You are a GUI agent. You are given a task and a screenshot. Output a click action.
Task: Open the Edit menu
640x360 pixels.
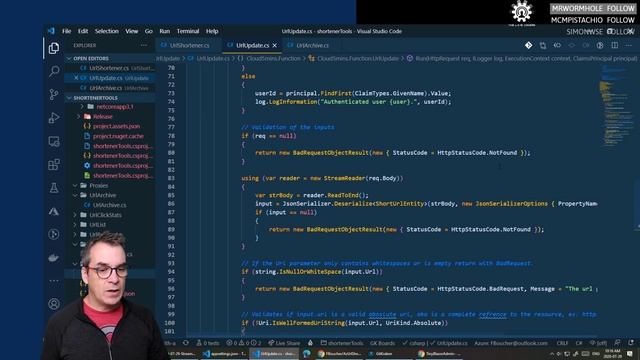83,31
